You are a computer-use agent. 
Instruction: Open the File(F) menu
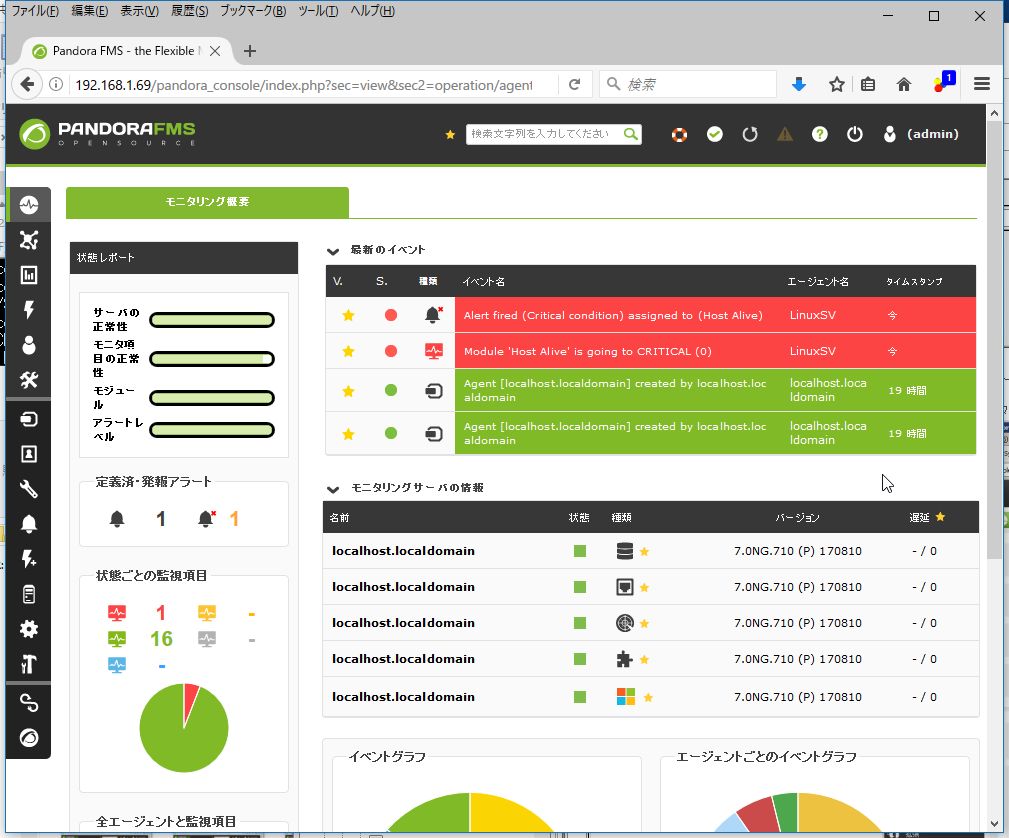[x=35, y=11]
